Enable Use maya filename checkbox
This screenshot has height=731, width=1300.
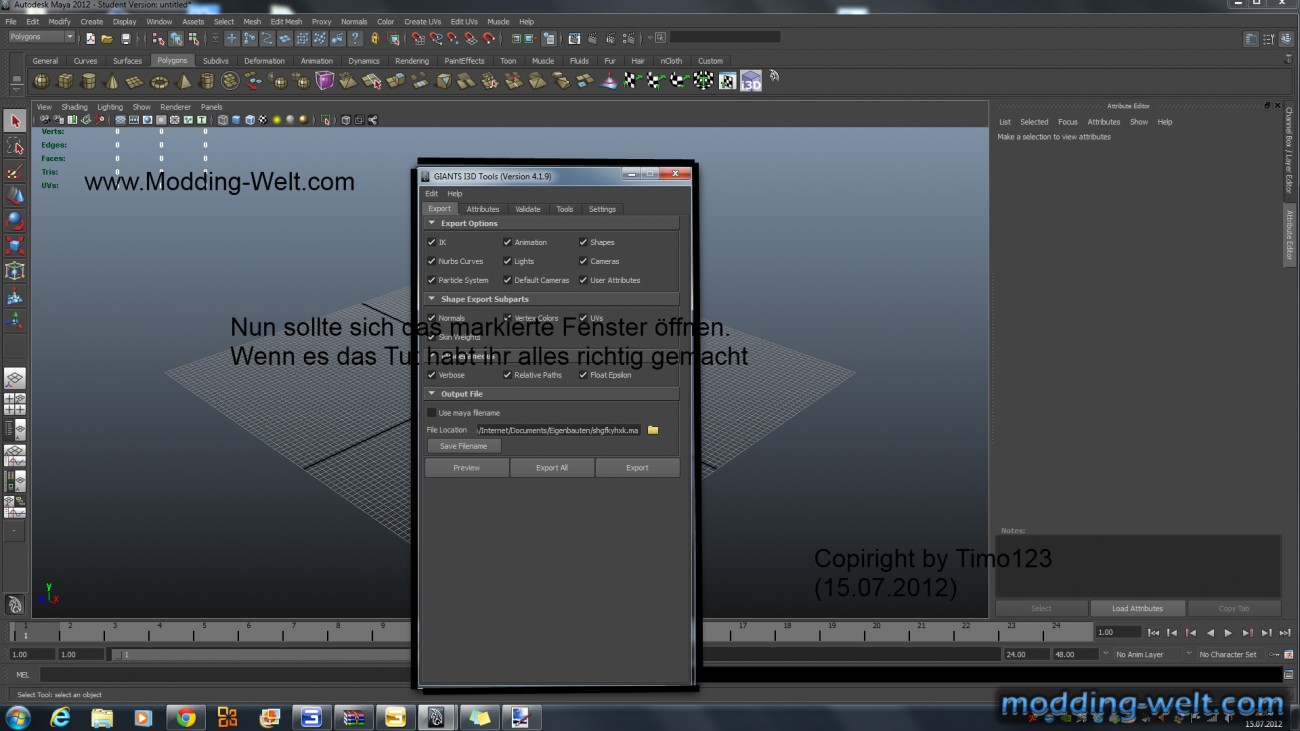[432, 413]
